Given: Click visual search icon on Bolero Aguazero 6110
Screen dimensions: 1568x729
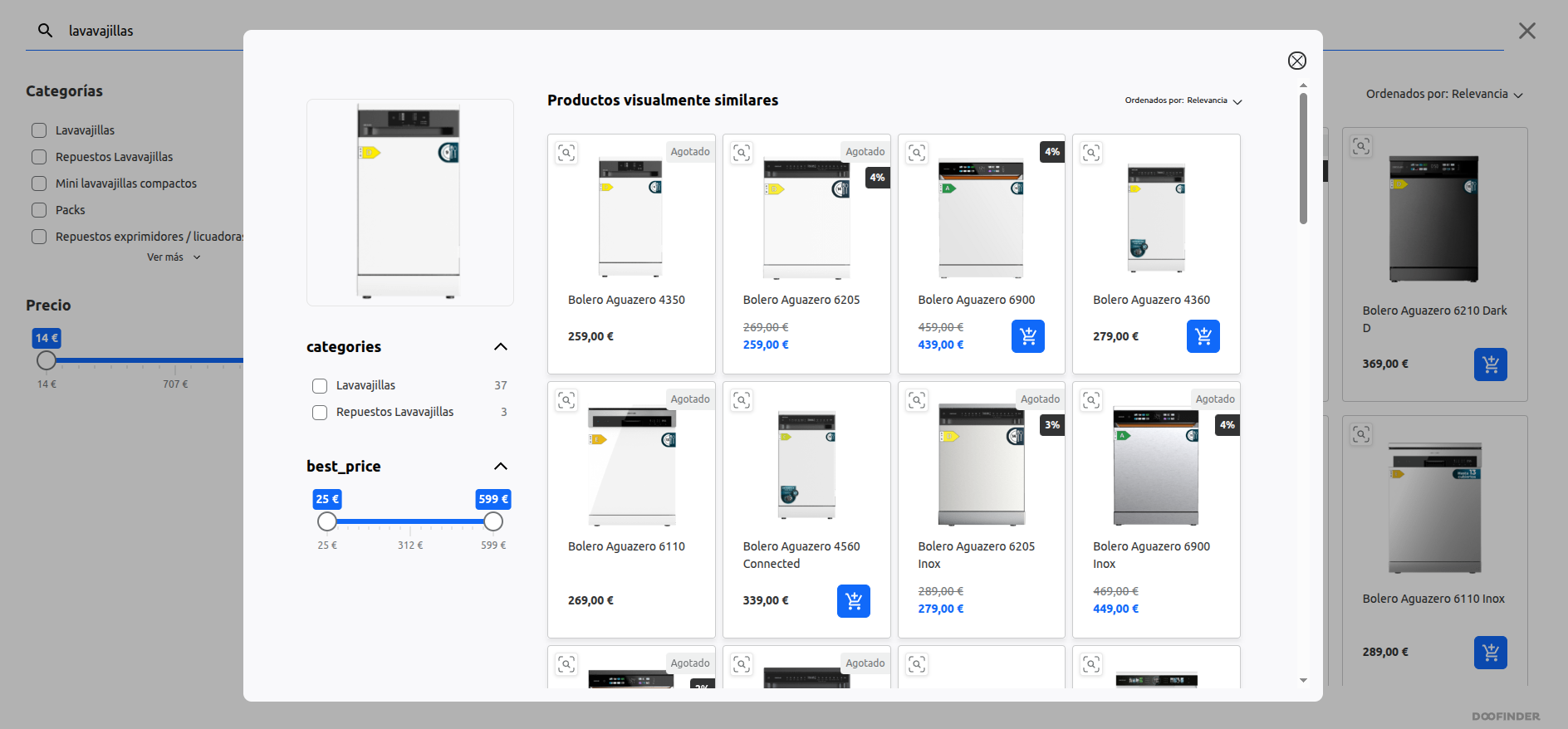Looking at the screenshot, I should 566,400.
